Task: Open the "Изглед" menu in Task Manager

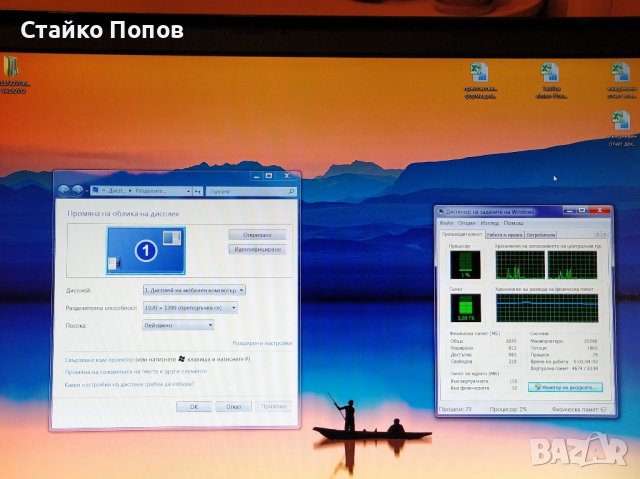Action: tap(489, 223)
